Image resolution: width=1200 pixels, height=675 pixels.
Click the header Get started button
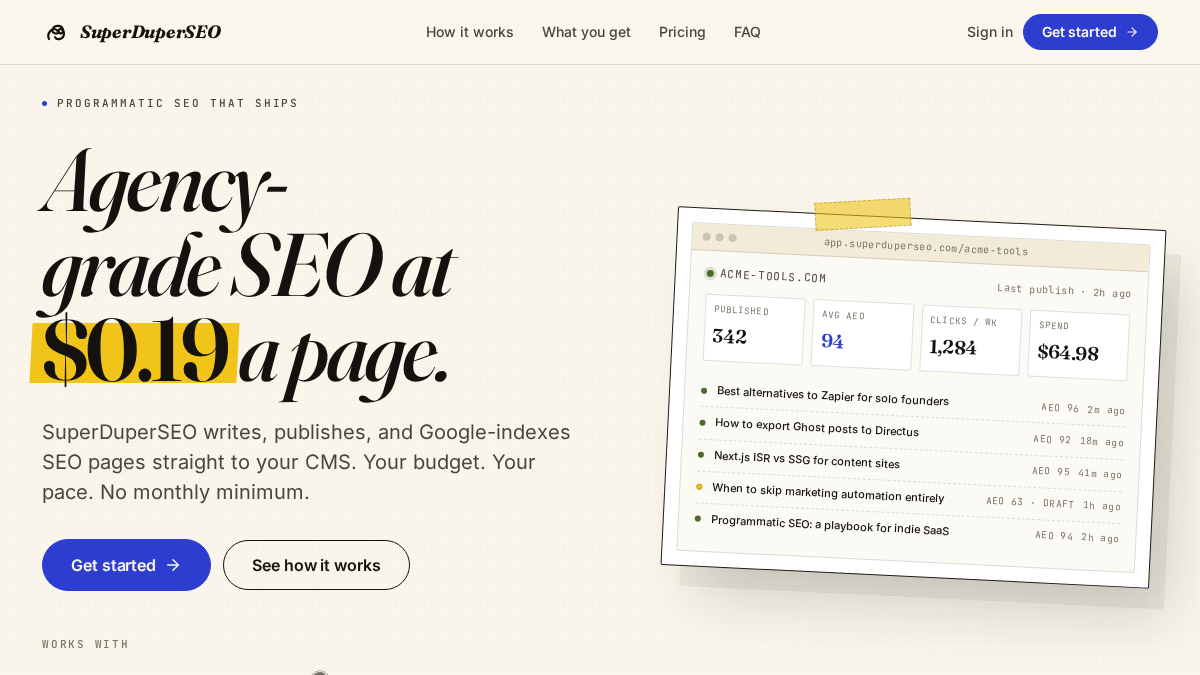point(1090,32)
